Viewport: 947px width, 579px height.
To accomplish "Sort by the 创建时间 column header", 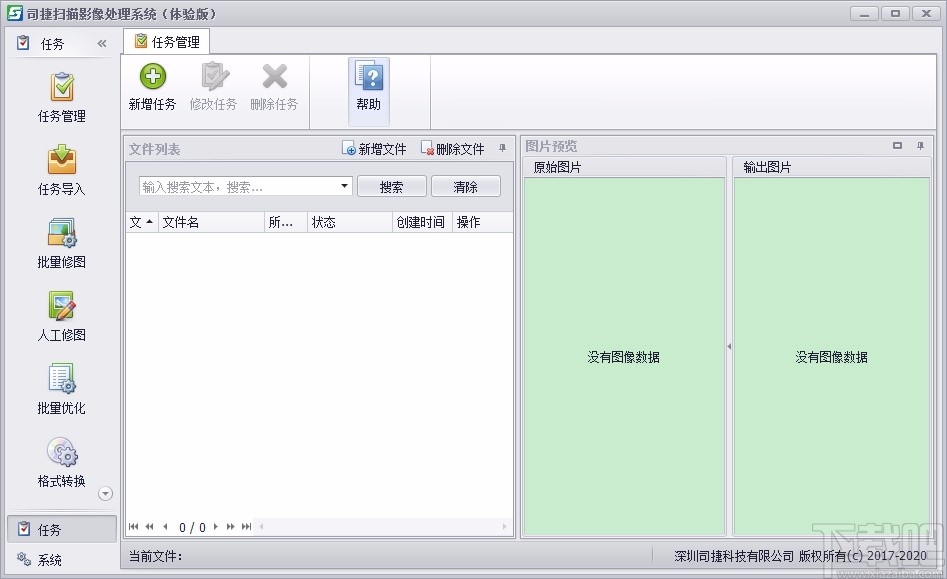I will (422, 222).
